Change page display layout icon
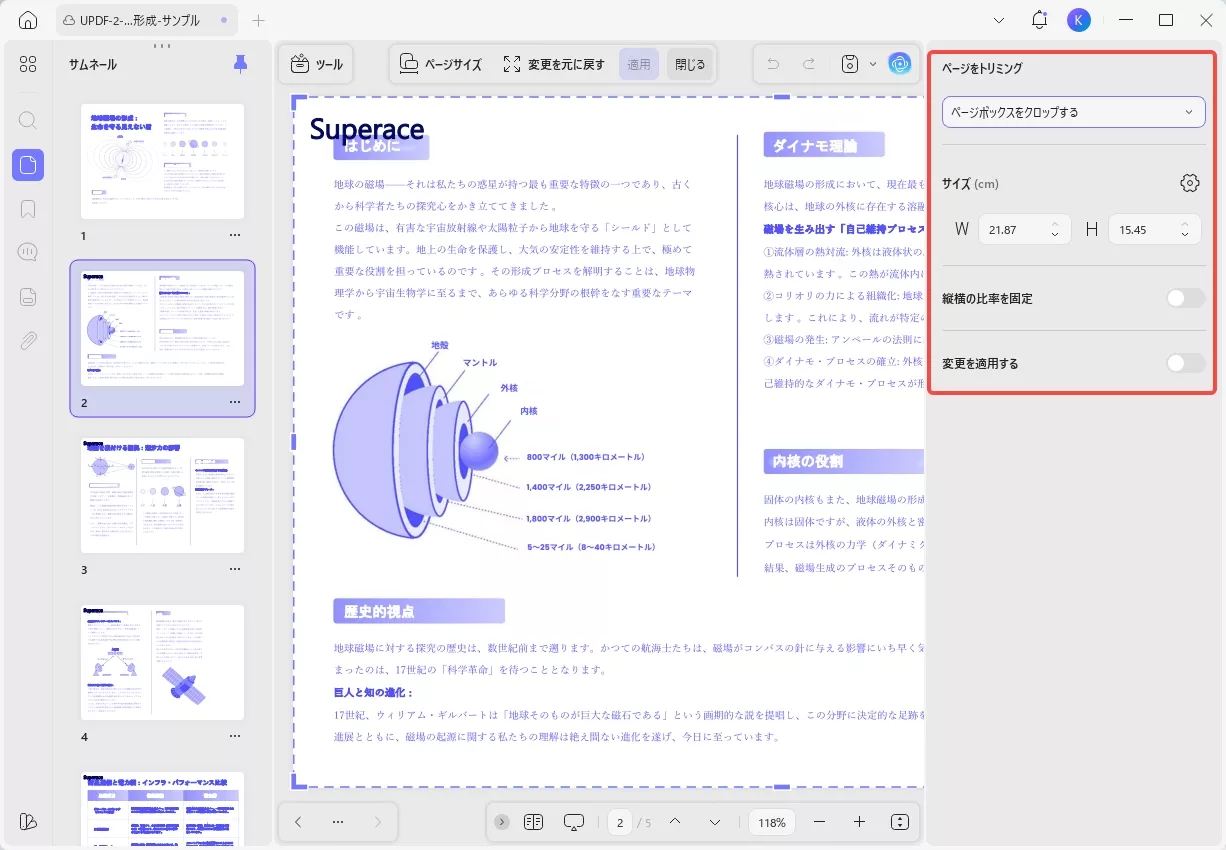This screenshot has height=850, width=1226. coord(533,822)
